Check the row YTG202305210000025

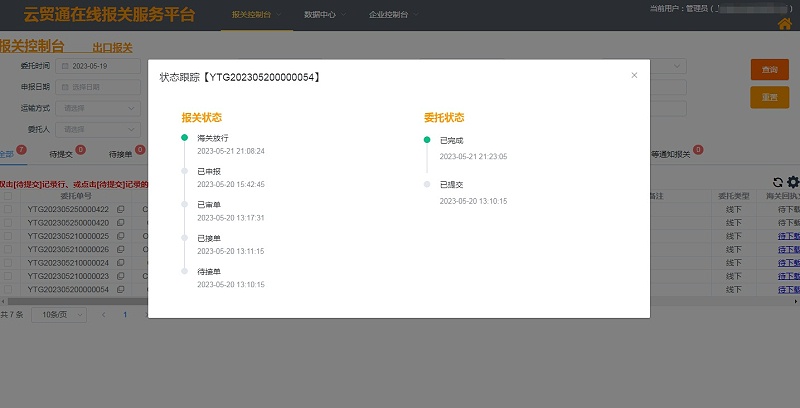click(8, 236)
